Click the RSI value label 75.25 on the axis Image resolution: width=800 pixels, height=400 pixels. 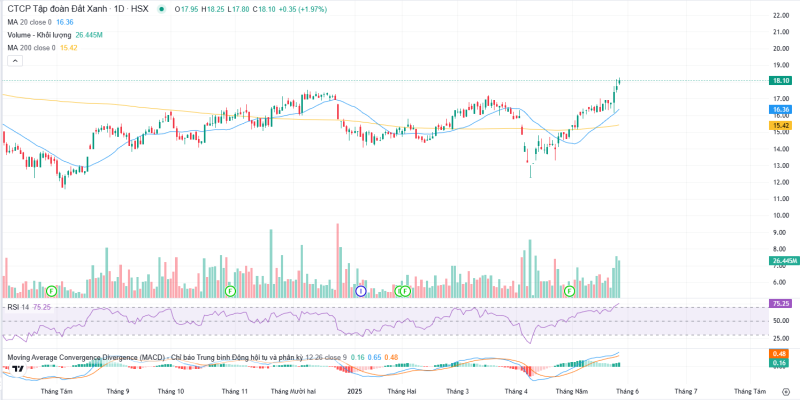pyautogui.click(x=780, y=303)
